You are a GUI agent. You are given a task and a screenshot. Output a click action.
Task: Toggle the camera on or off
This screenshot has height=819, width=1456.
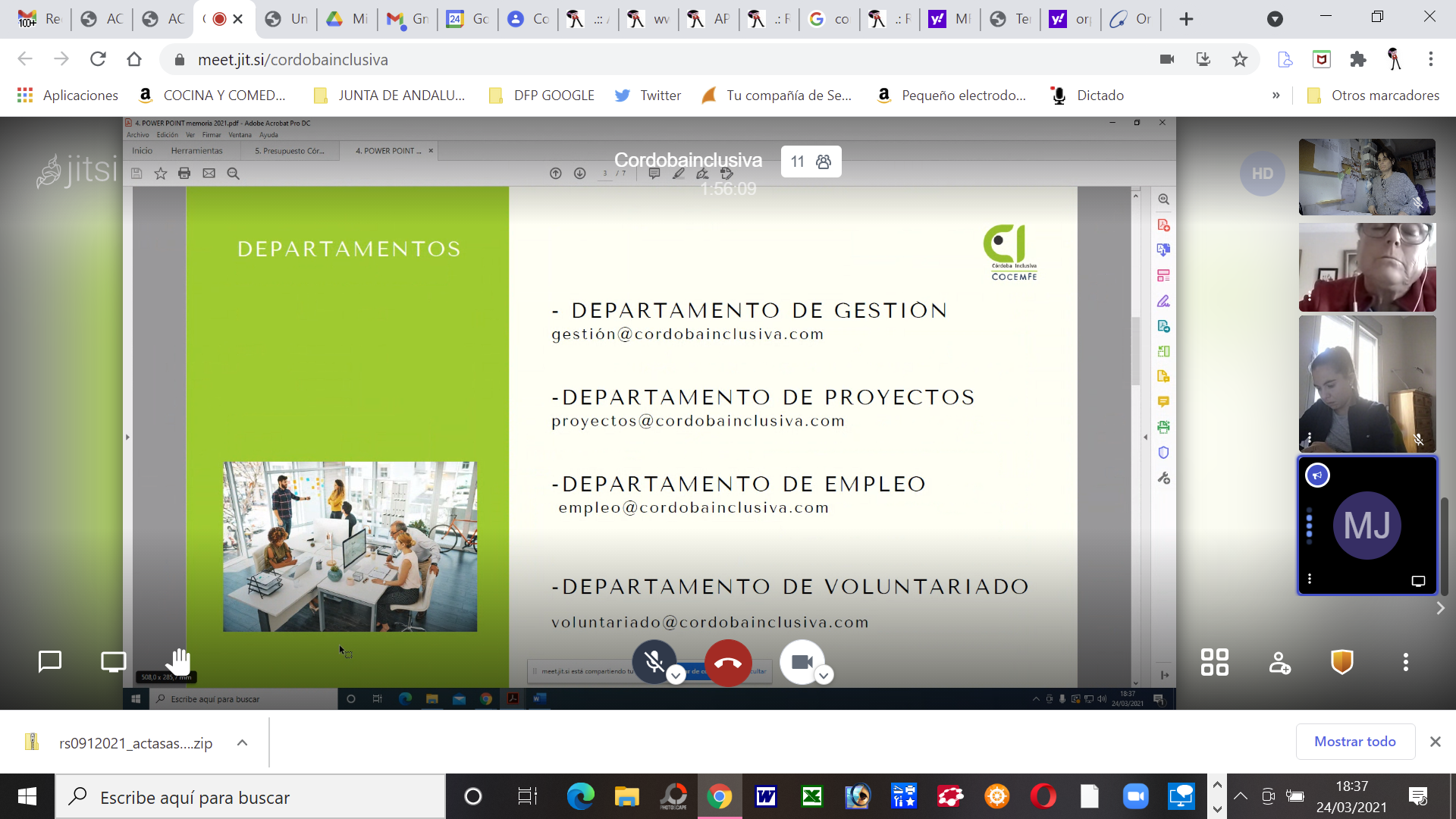tap(802, 662)
